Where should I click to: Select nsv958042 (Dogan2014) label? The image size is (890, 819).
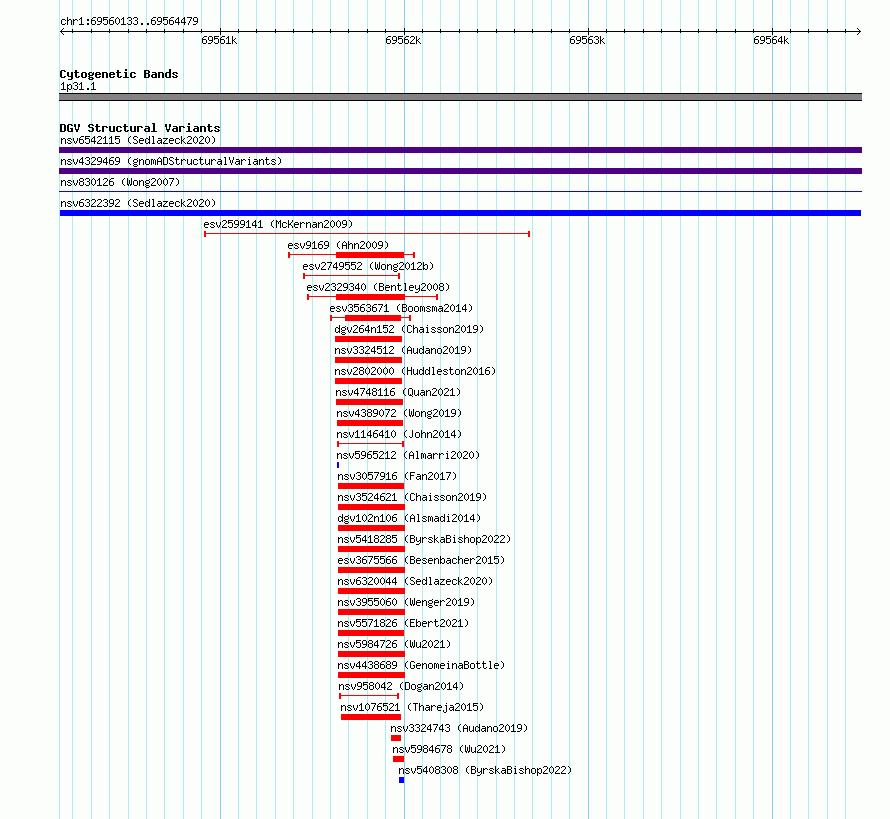(401, 686)
